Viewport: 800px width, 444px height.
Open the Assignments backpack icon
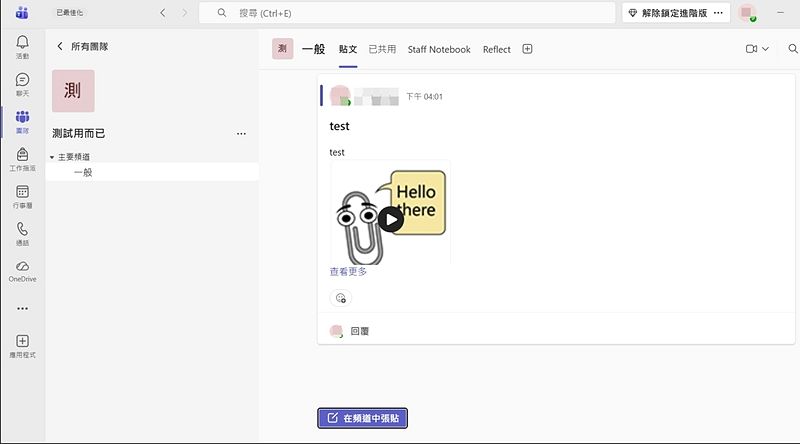(22, 159)
